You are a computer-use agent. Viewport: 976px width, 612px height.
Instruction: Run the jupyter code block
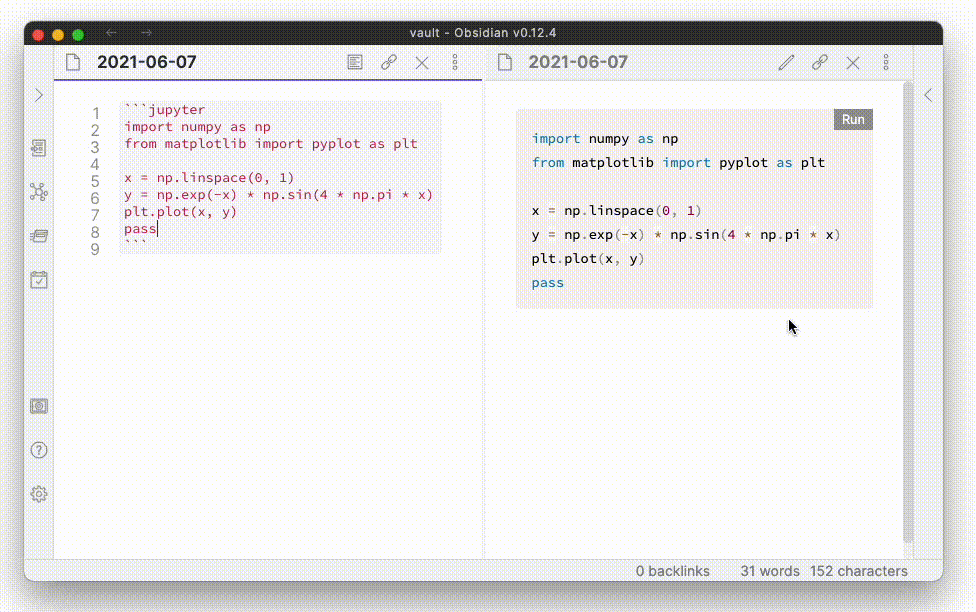click(x=853, y=120)
